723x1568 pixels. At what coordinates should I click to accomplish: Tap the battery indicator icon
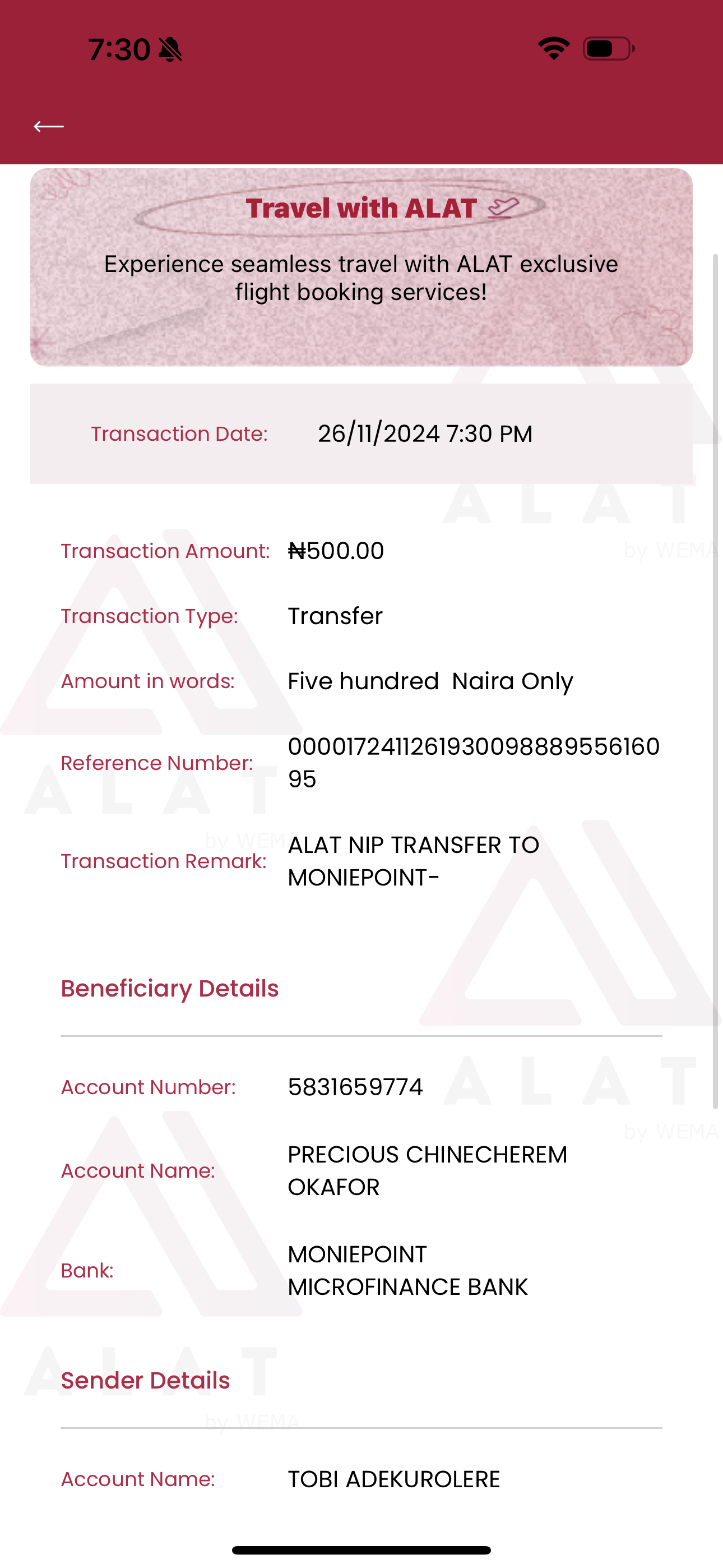[x=608, y=49]
